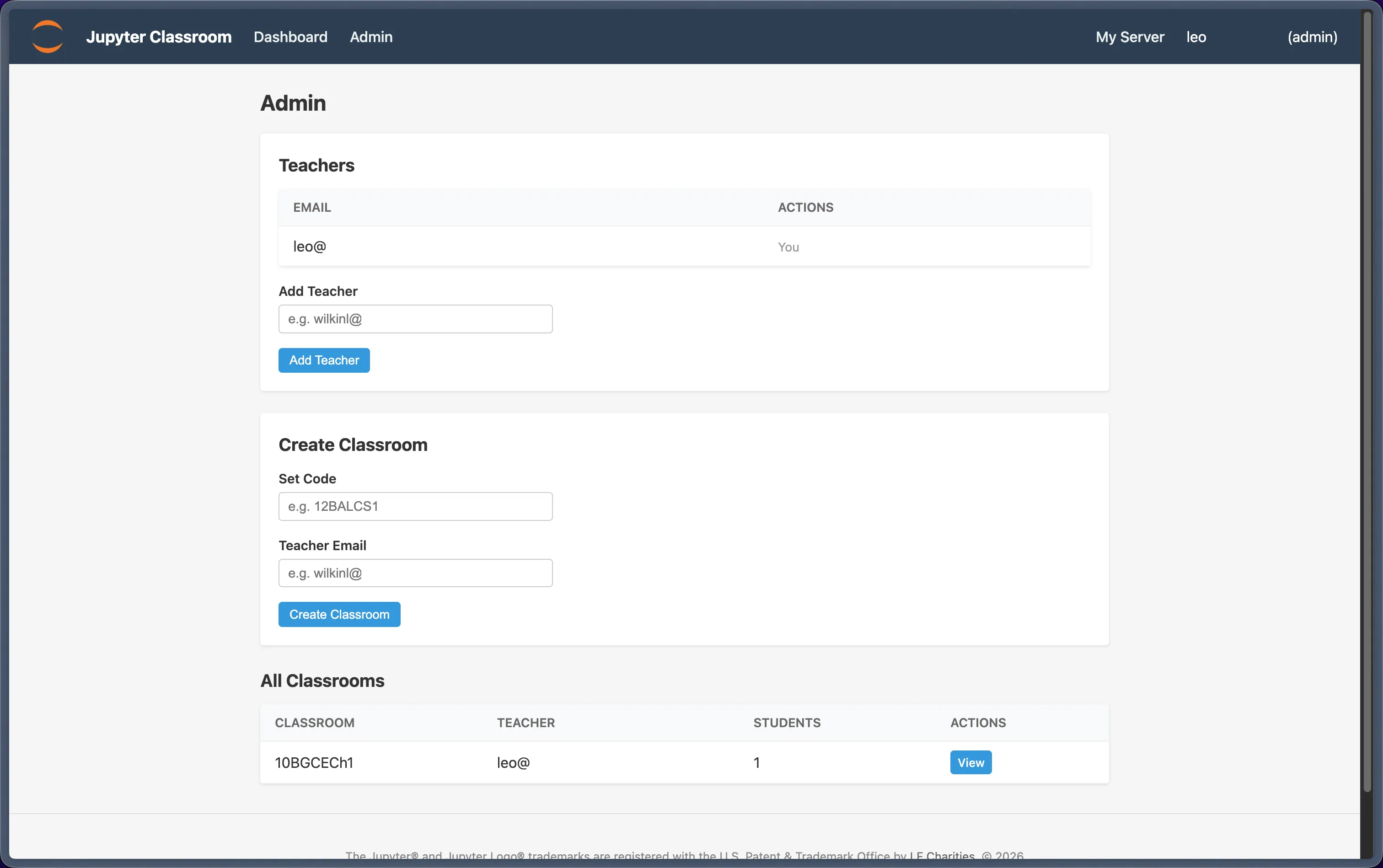Click the Teacher Email field label

coord(322,546)
